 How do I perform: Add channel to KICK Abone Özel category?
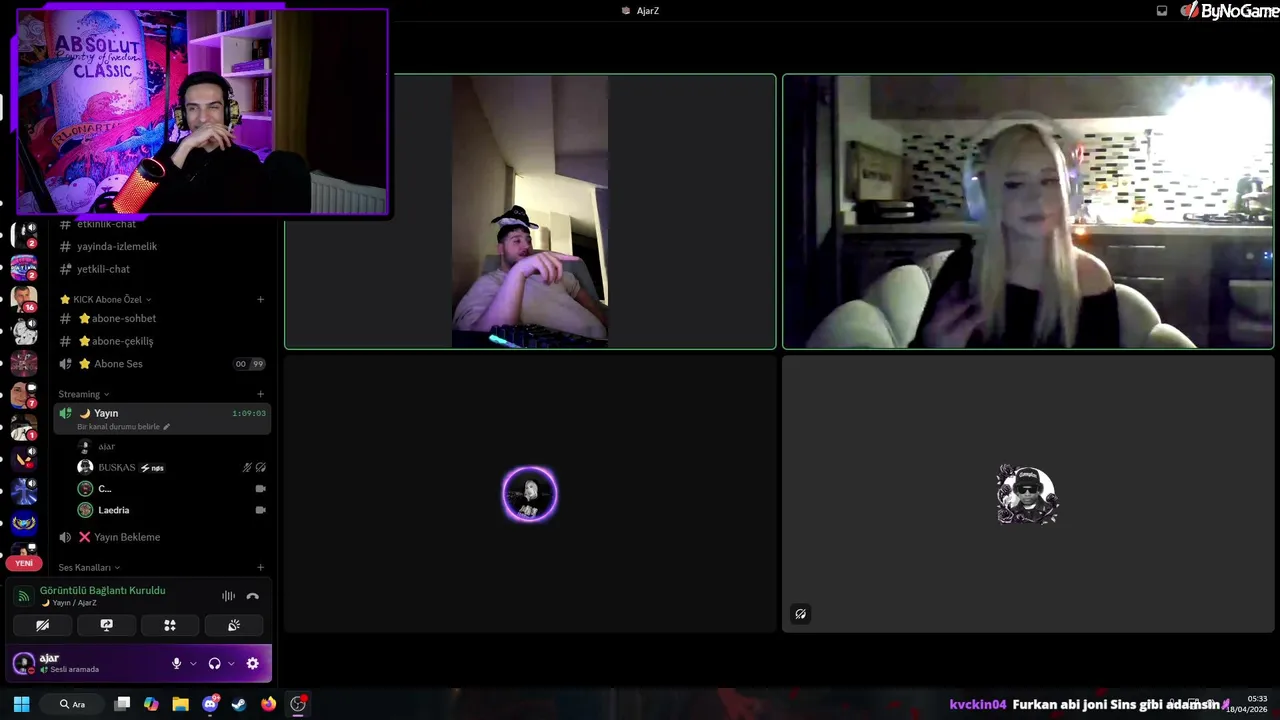pos(260,299)
